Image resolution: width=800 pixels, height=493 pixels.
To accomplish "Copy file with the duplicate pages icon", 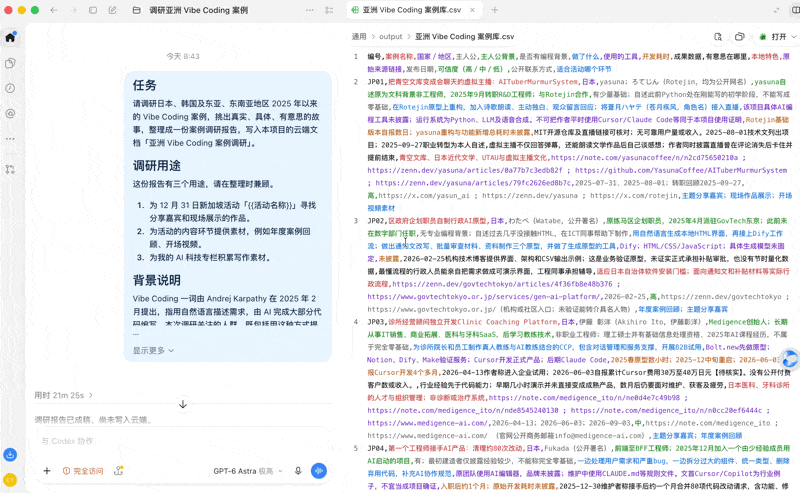I will [739, 37].
